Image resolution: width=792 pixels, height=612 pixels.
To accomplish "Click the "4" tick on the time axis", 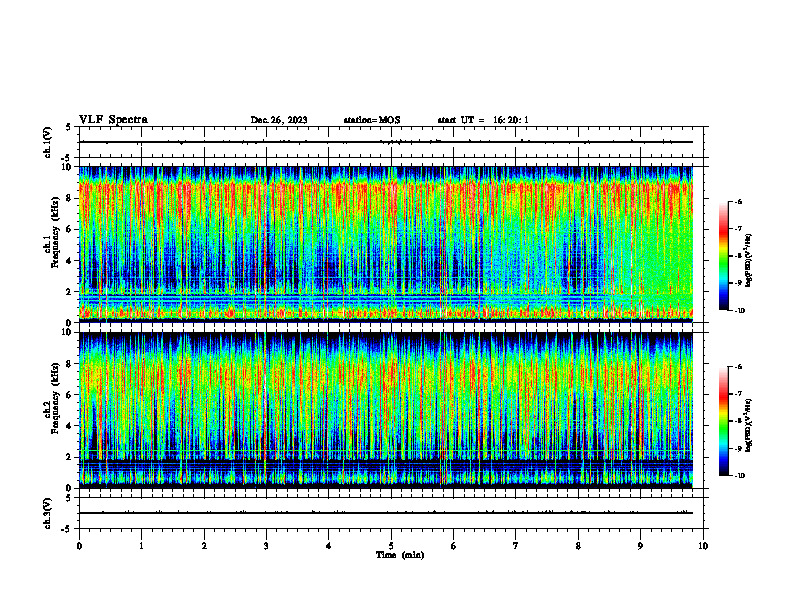I will pyautogui.click(x=329, y=546).
